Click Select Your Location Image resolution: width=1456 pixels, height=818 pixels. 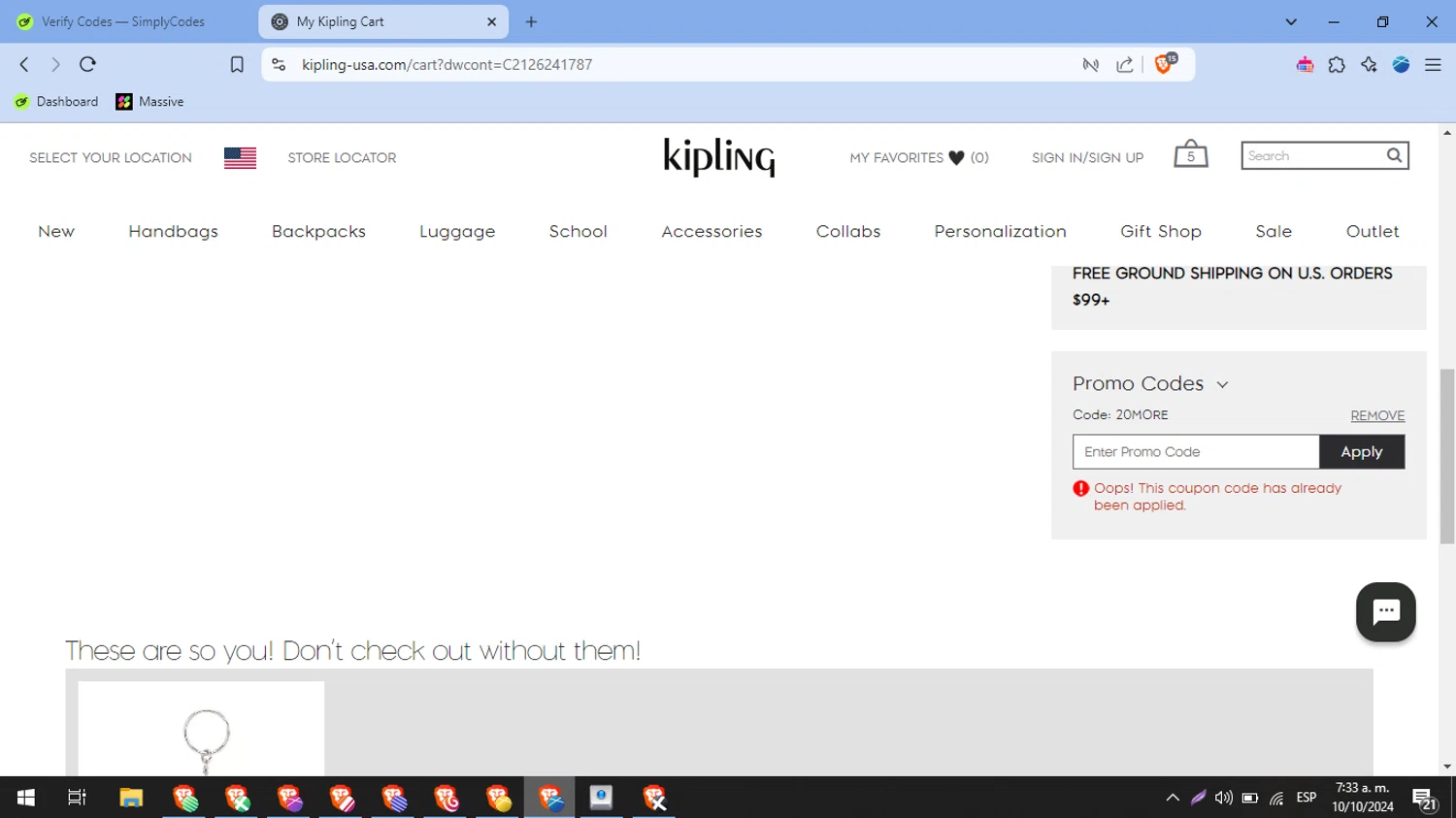click(x=111, y=157)
